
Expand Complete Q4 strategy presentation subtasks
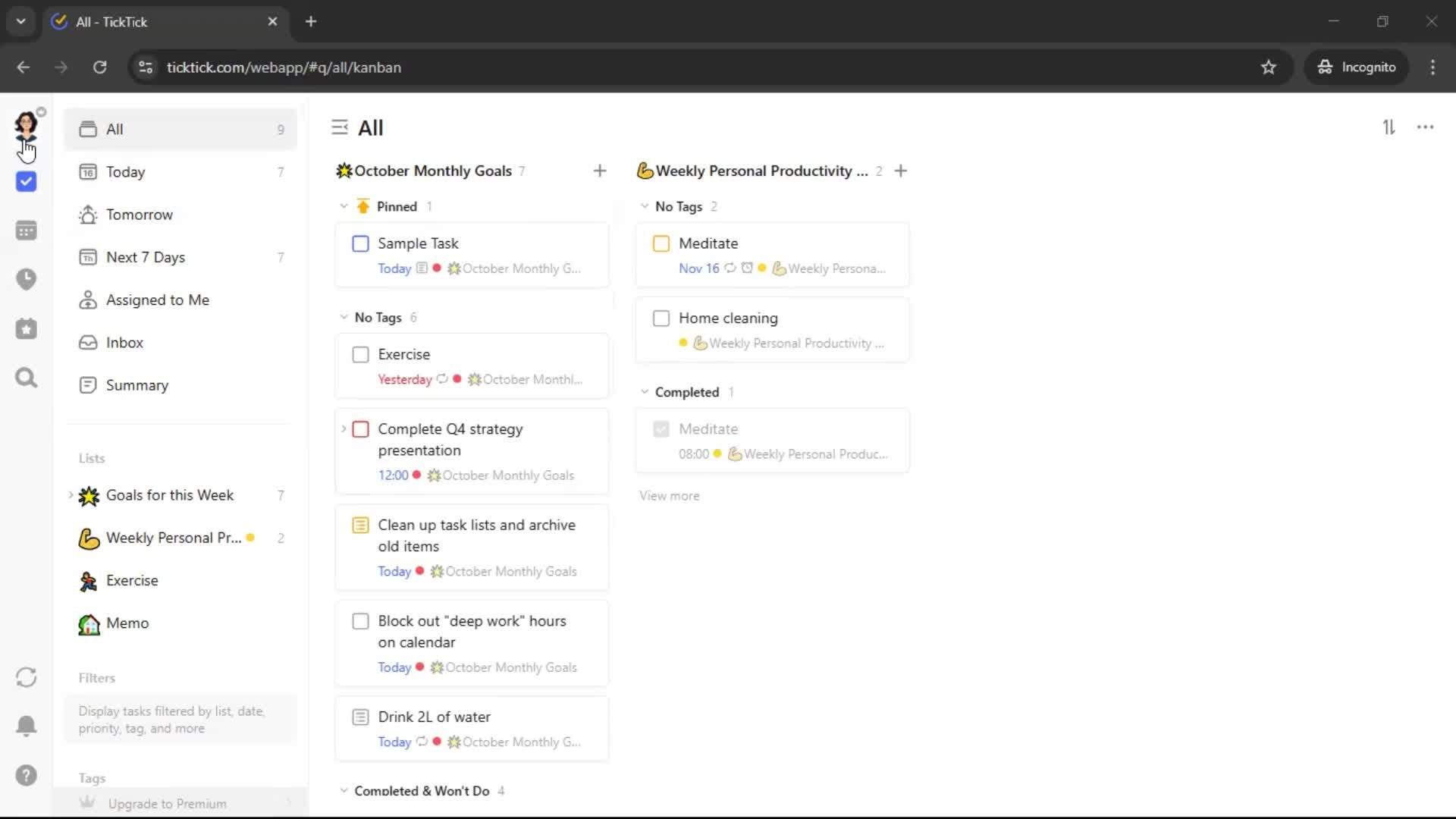(x=344, y=429)
